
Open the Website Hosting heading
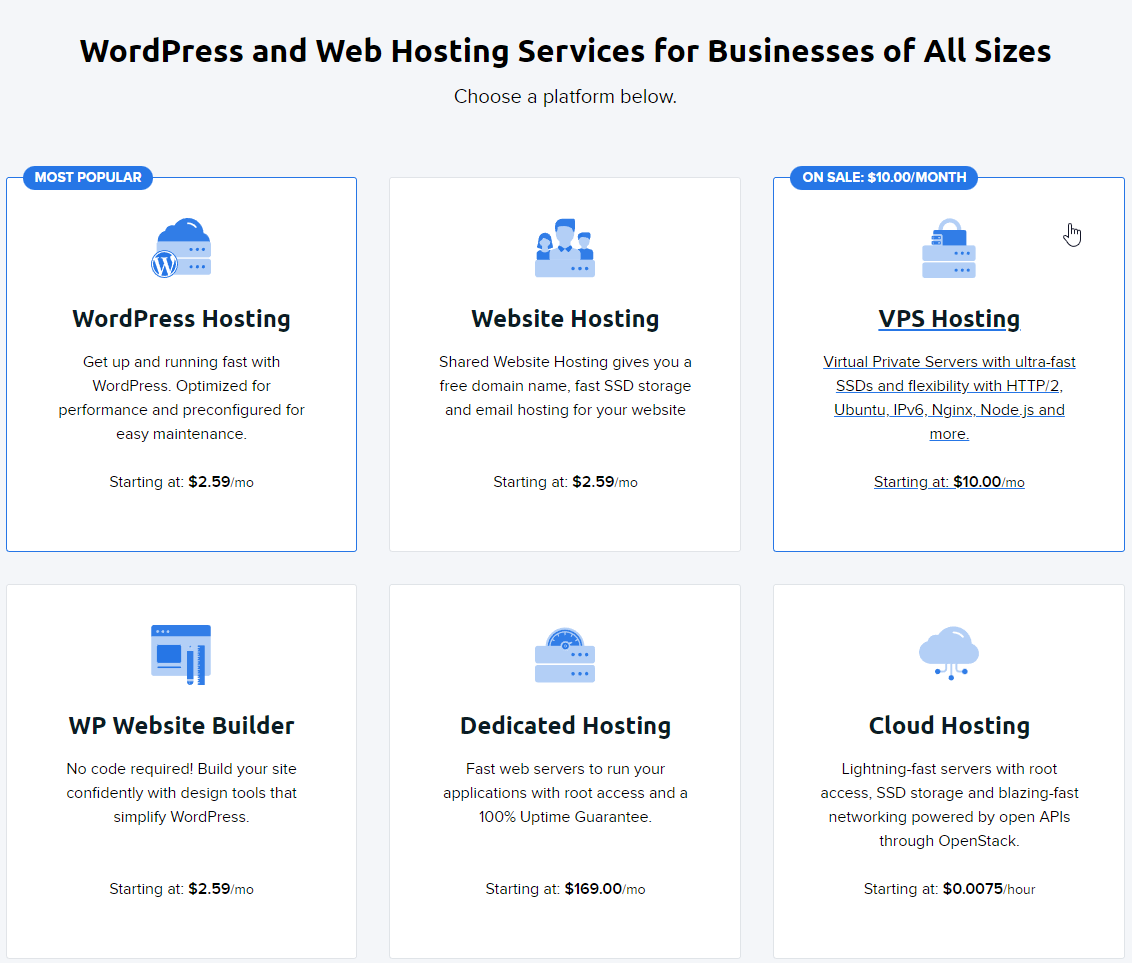click(x=565, y=318)
